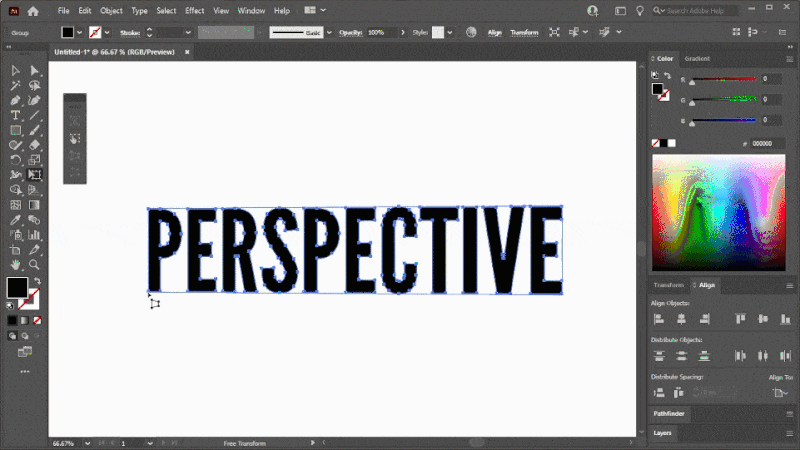The height and width of the screenshot is (450, 800).
Task: Swap fill and stroke arrows in toolbar
Action: coord(37,281)
